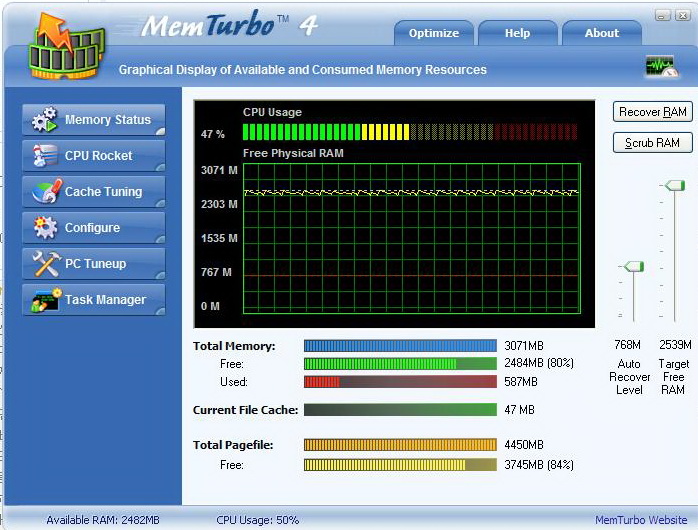Click the '3745MB (84%)' pagefile free value
This screenshot has height=530, width=698.
coord(539,465)
